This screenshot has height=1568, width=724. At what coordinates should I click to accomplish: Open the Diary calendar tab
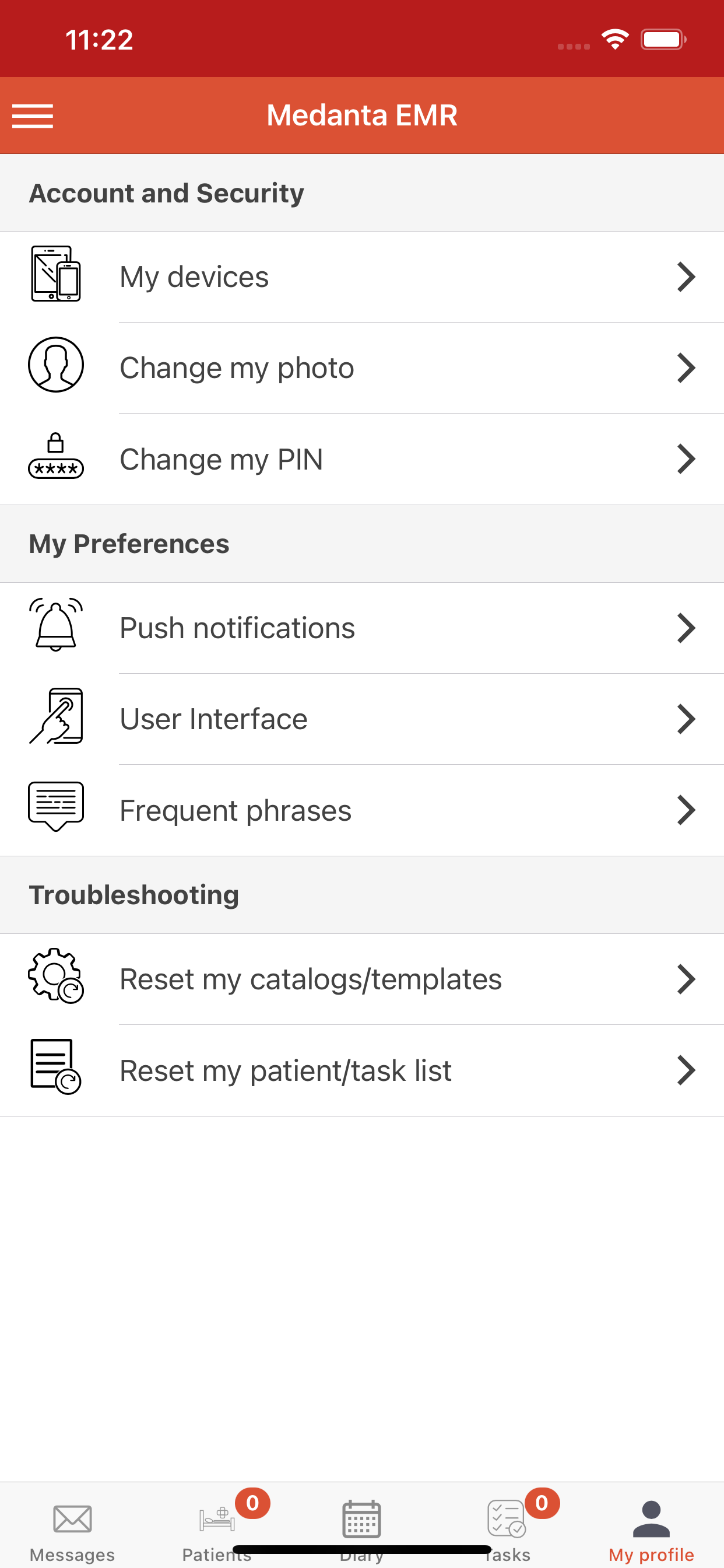(362, 1528)
